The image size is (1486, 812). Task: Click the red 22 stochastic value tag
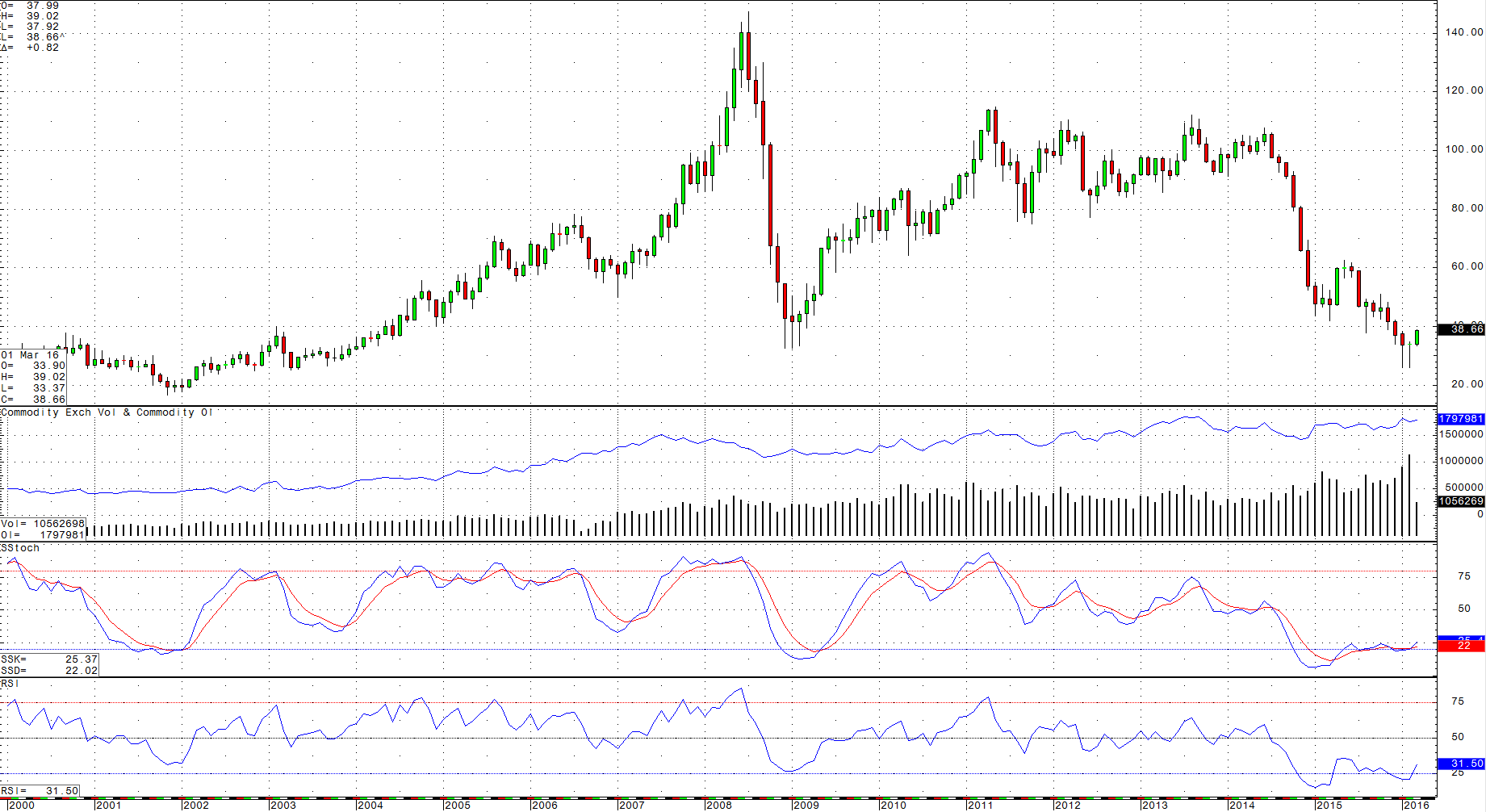pyautogui.click(x=1461, y=647)
